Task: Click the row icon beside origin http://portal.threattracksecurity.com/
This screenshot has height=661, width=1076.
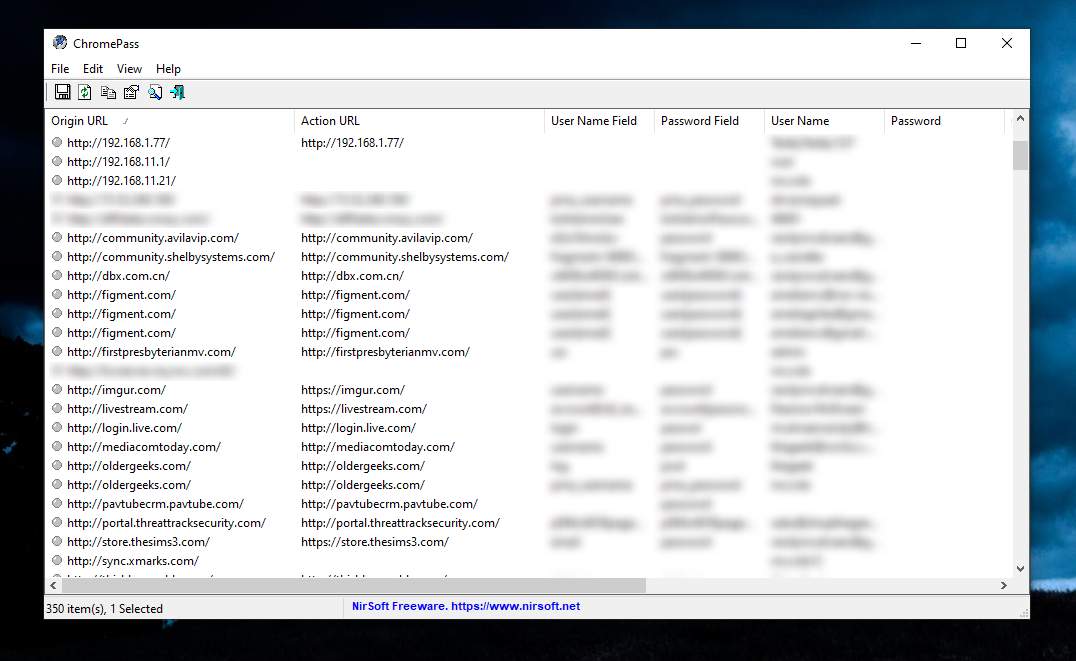Action: [57, 522]
